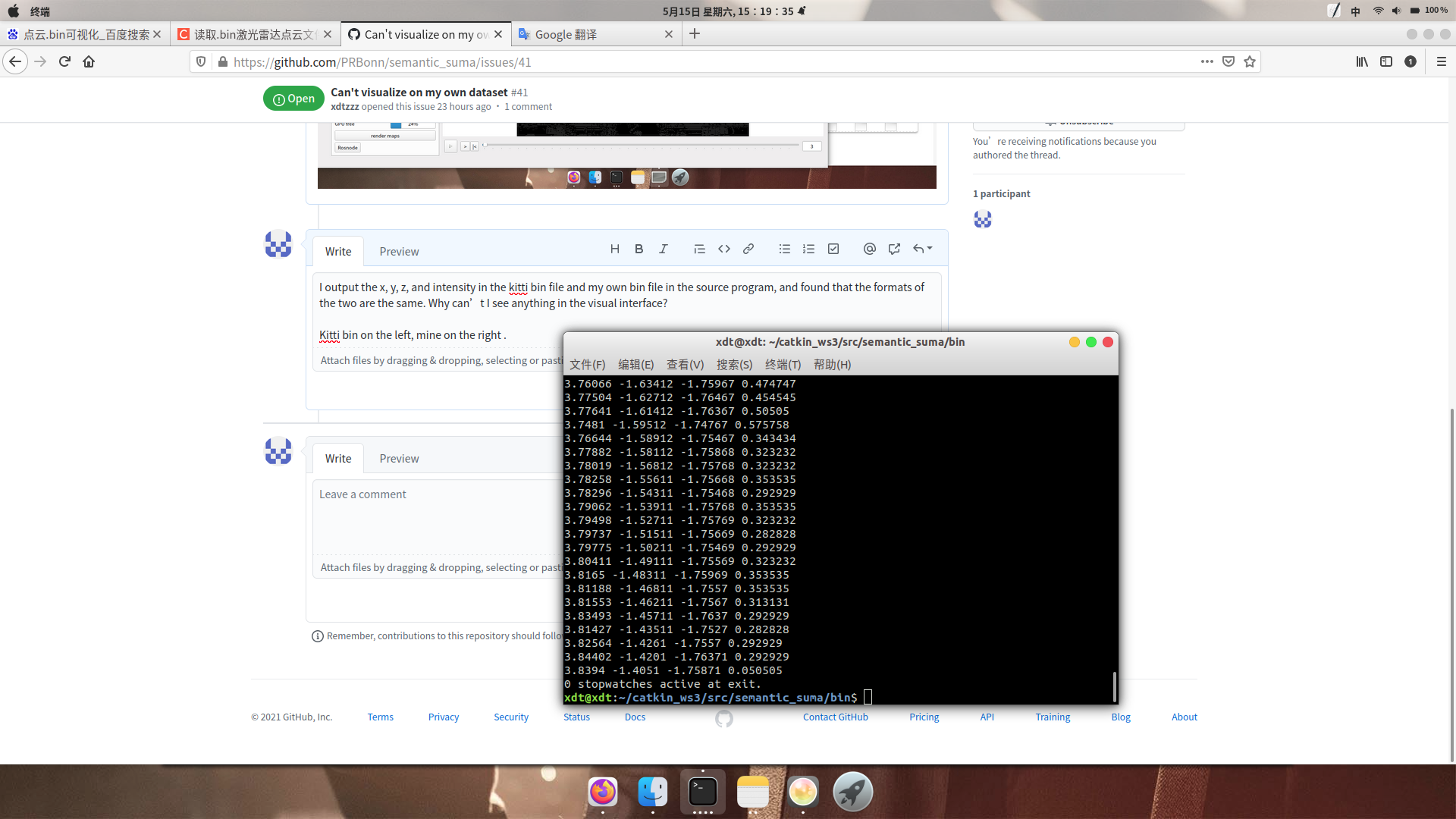Click the terminal window scrollbar
The width and height of the screenshot is (1456, 819).
point(1114,686)
